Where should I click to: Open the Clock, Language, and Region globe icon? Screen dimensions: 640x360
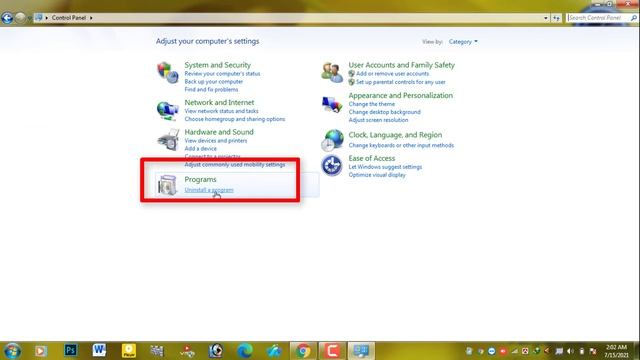332,140
